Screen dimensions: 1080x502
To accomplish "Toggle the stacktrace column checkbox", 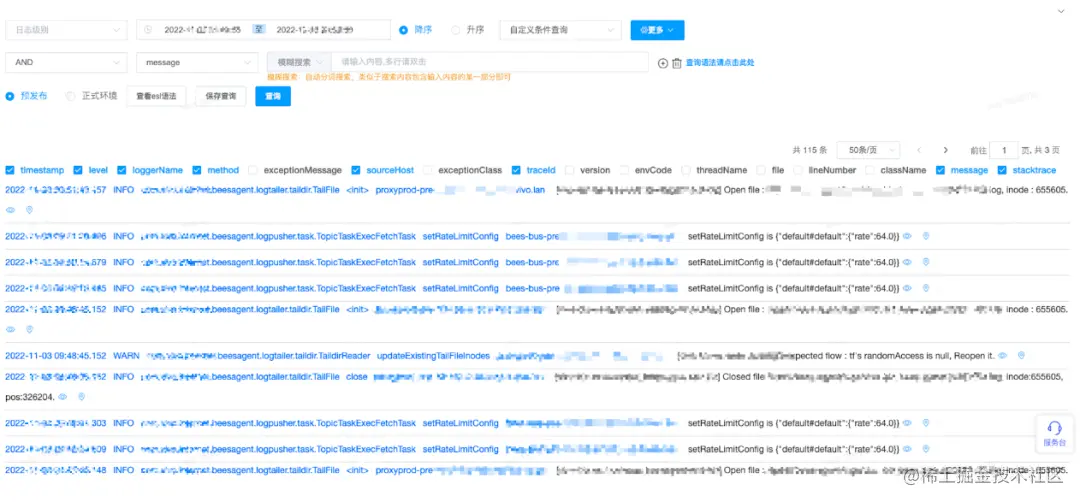I will (x=1001, y=170).
